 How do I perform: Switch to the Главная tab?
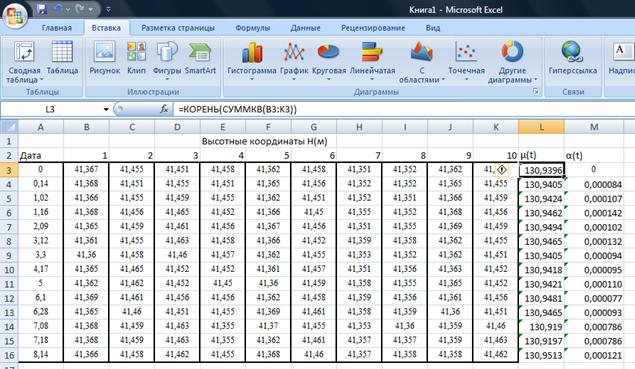click(x=56, y=28)
